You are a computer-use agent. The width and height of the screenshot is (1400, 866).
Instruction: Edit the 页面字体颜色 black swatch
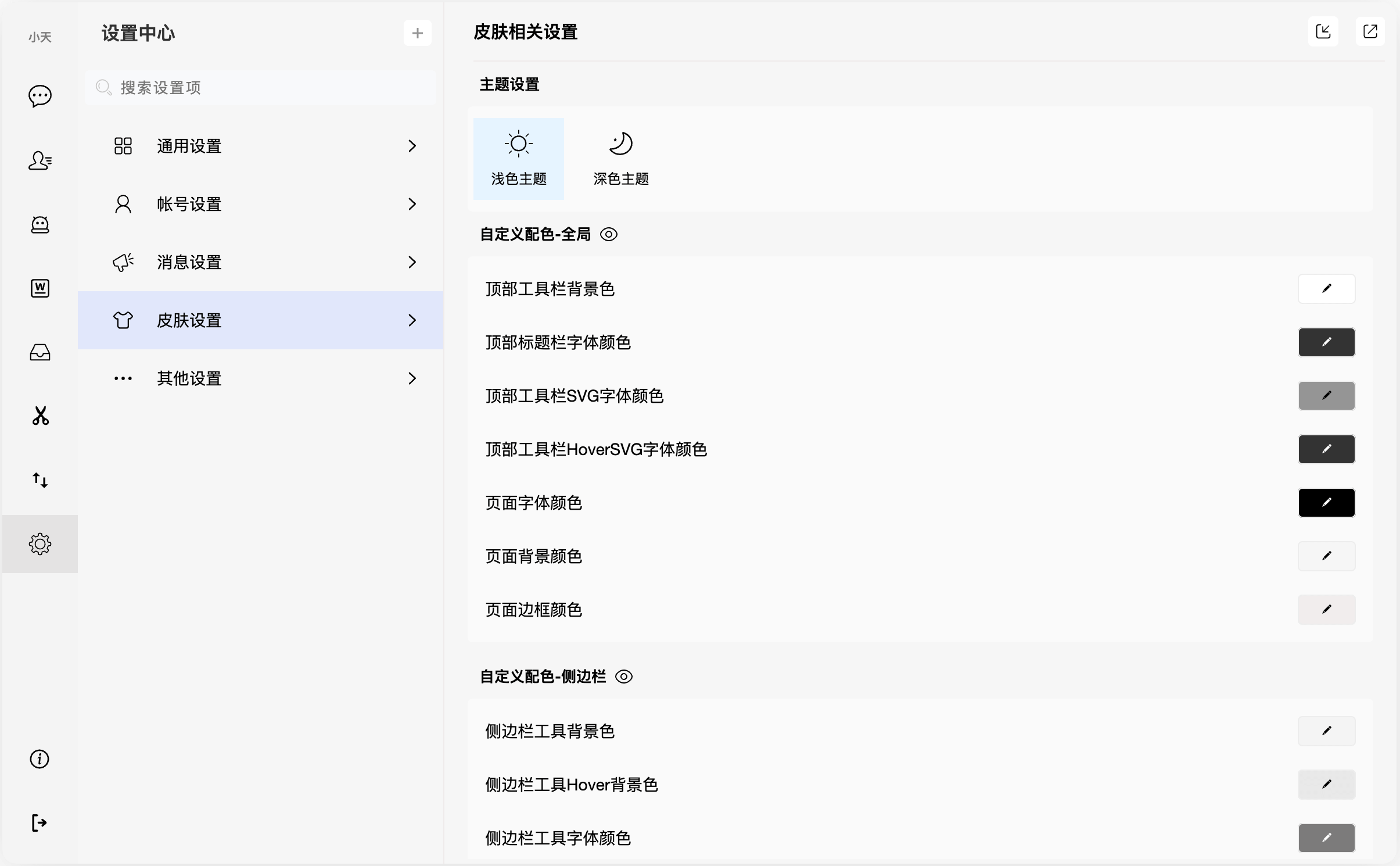pyautogui.click(x=1327, y=503)
